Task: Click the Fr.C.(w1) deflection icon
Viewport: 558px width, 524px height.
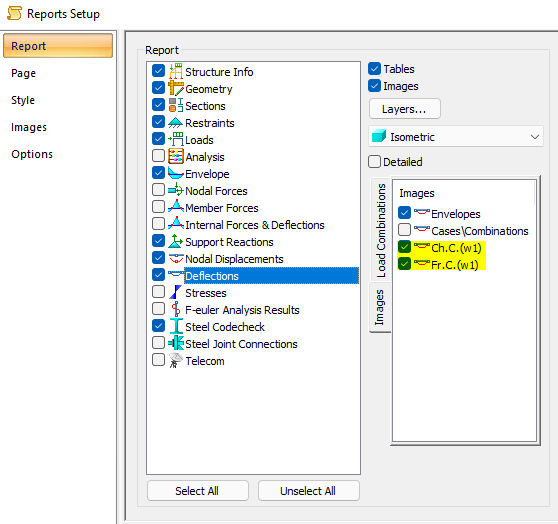Action: coord(422,264)
